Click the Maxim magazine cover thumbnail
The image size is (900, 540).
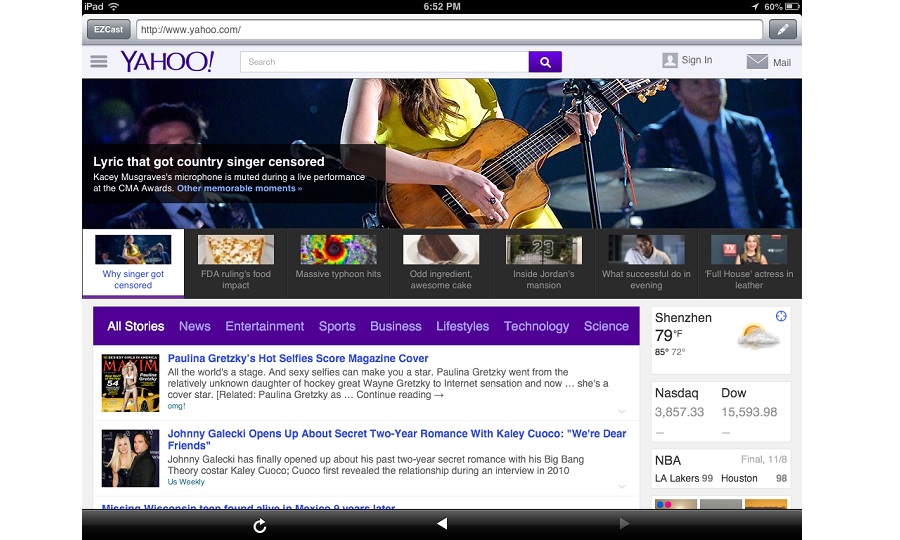pyautogui.click(x=130, y=383)
